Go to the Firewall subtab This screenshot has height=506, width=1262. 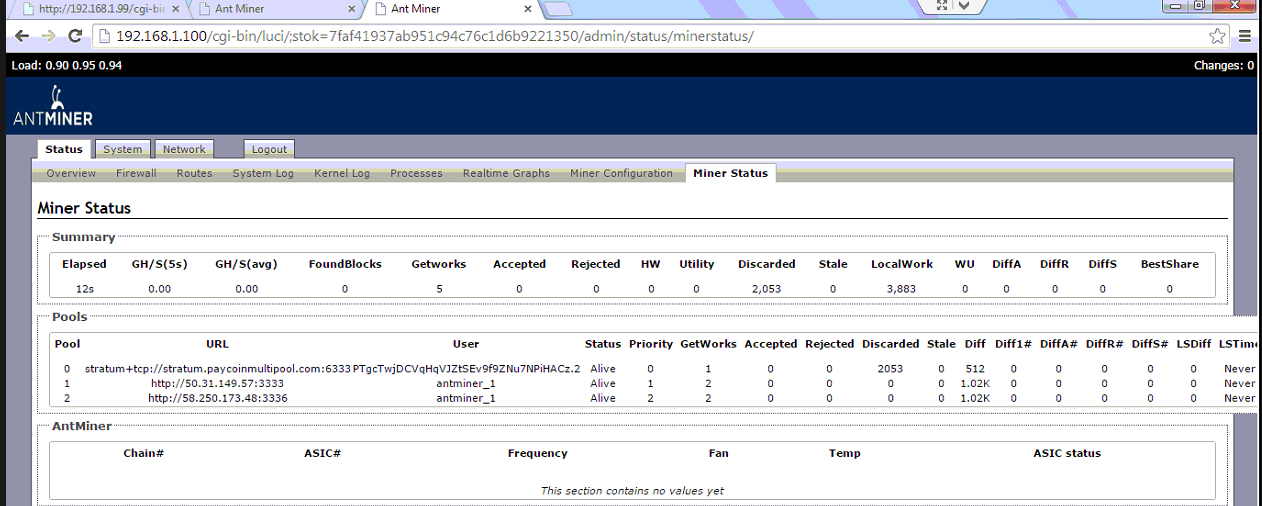tap(136, 173)
